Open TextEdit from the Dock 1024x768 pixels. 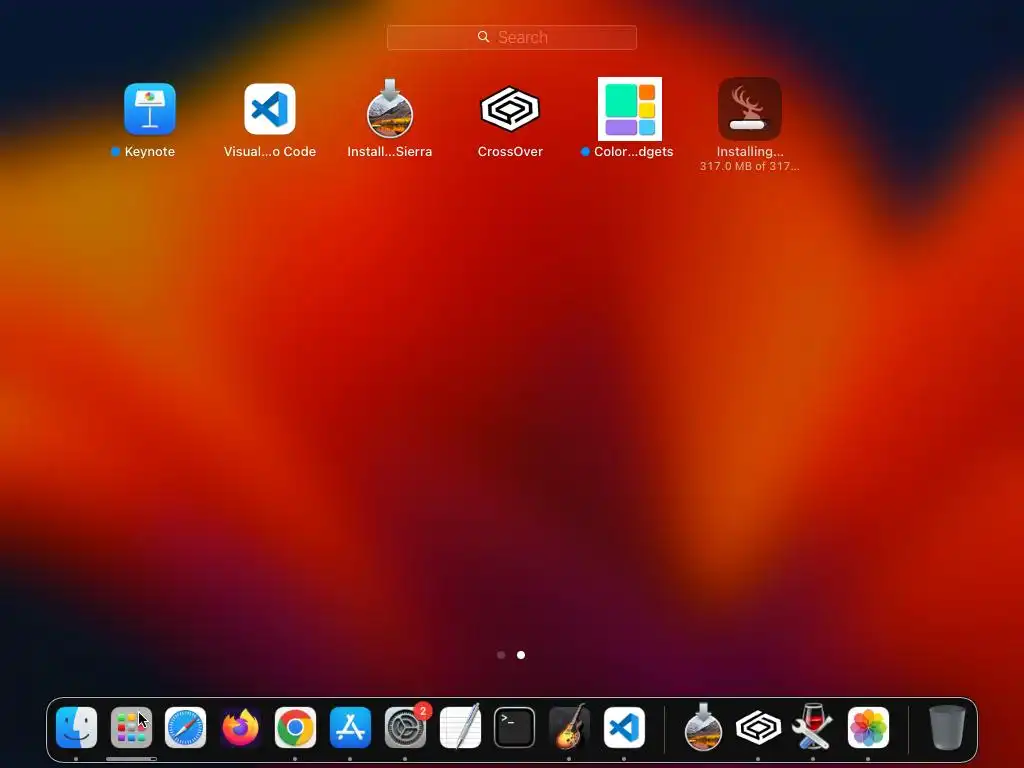click(x=460, y=728)
